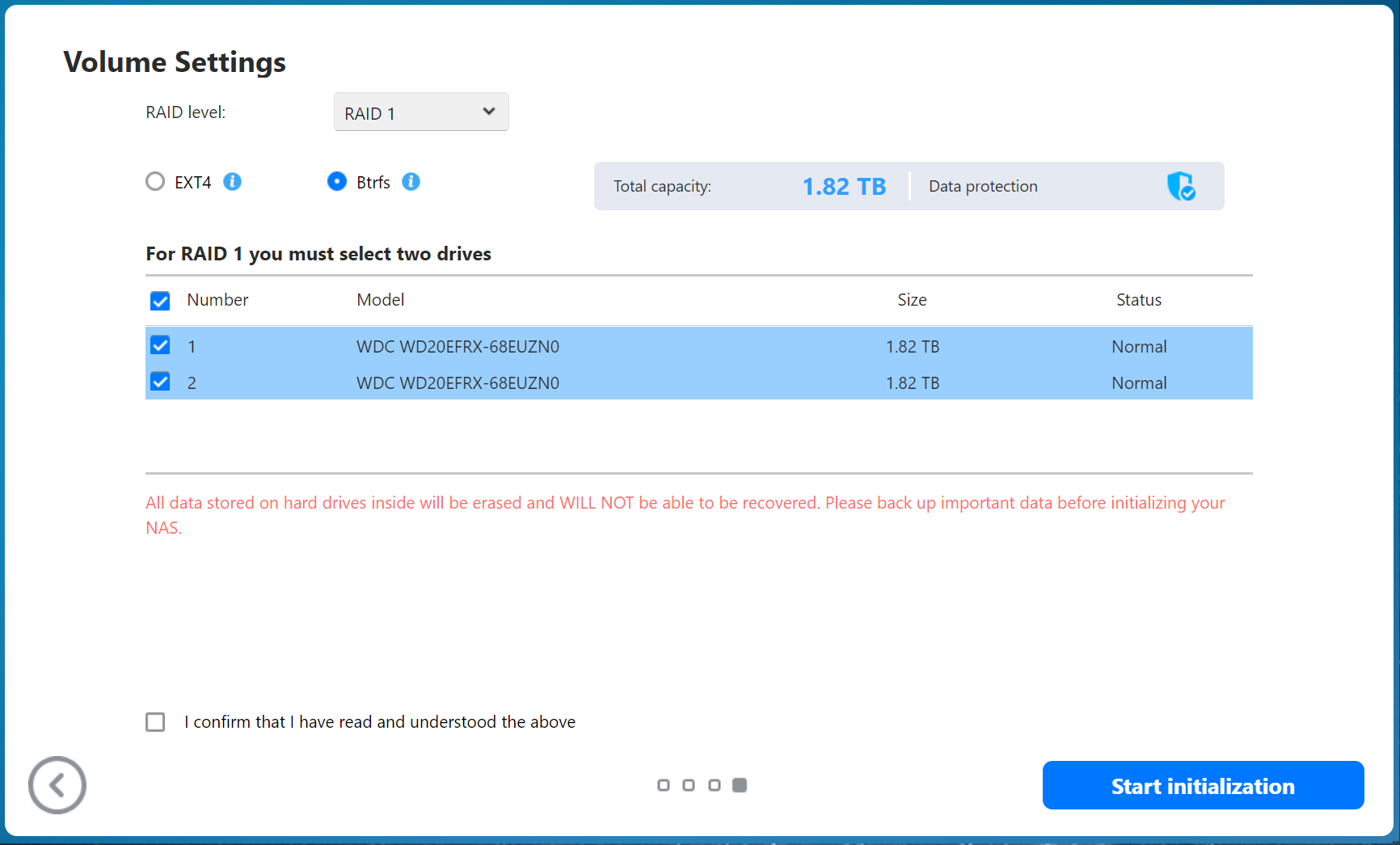Click the Size column header
This screenshot has width=1400, height=845.
click(x=912, y=300)
